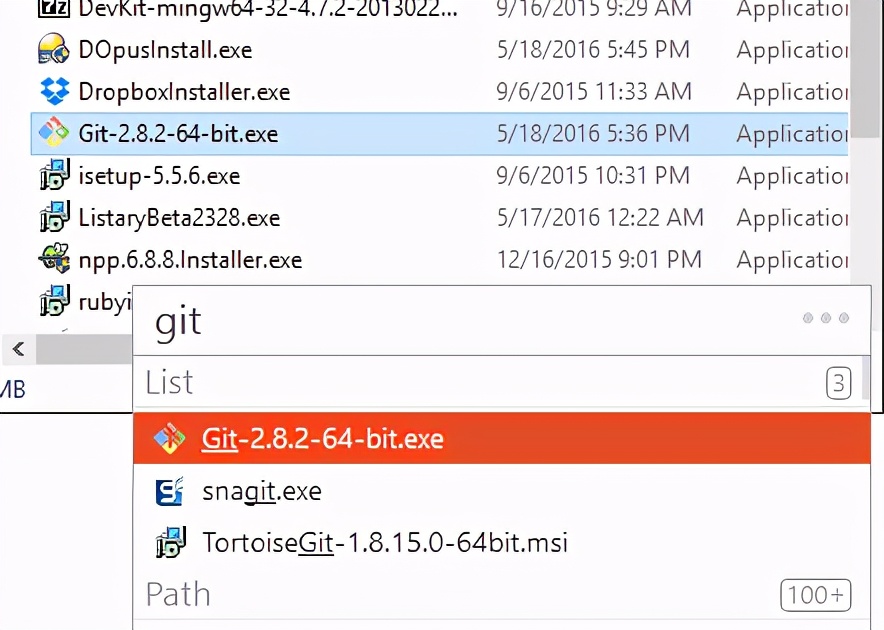
Task: Click the DevKit-mingw64 7z archive icon
Action: (x=52, y=9)
